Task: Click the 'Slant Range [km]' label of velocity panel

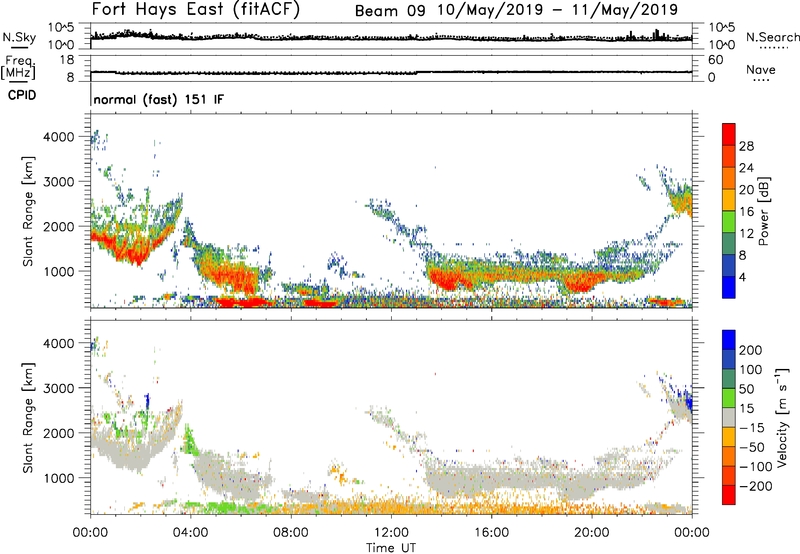Action: [x=28, y=417]
